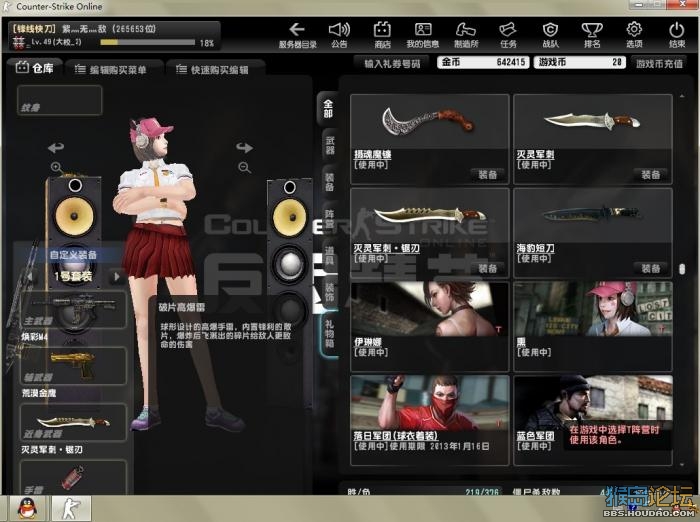Click the 荒漠金鹰 secondary weapon slot
Screen dimensions: 700x522
pyautogui.click(x=73, y=366)
